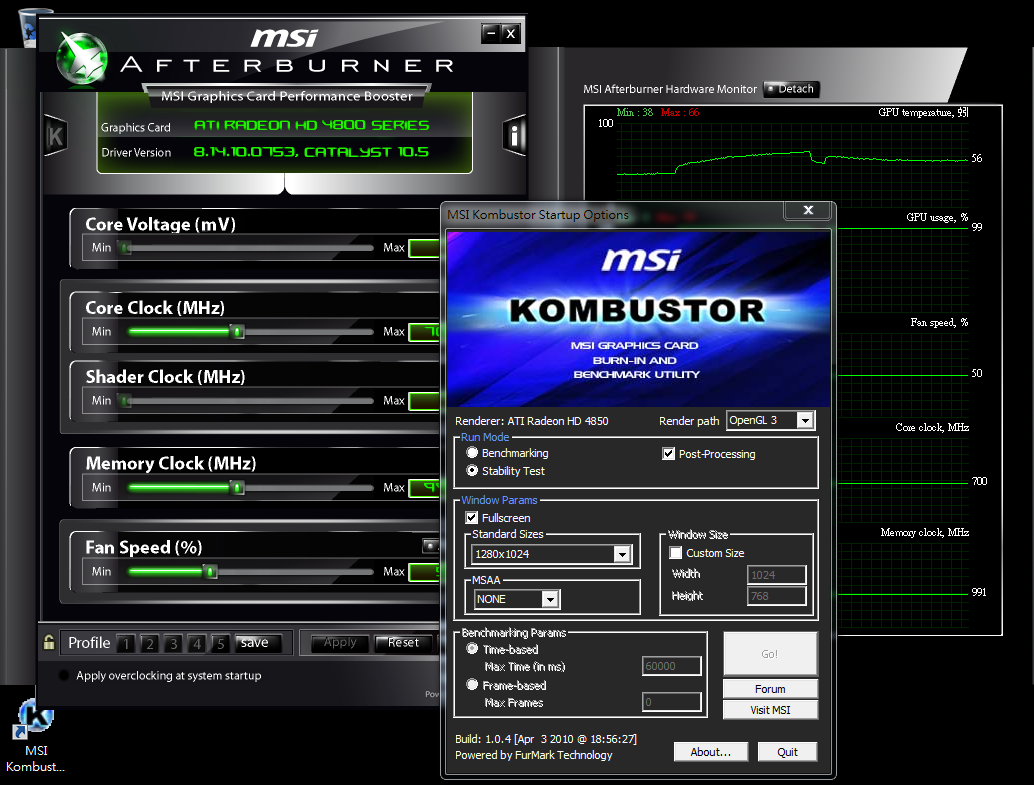Click the Visit MSI button
This screenshot has height=785, width=1034.
click(770, 710)
